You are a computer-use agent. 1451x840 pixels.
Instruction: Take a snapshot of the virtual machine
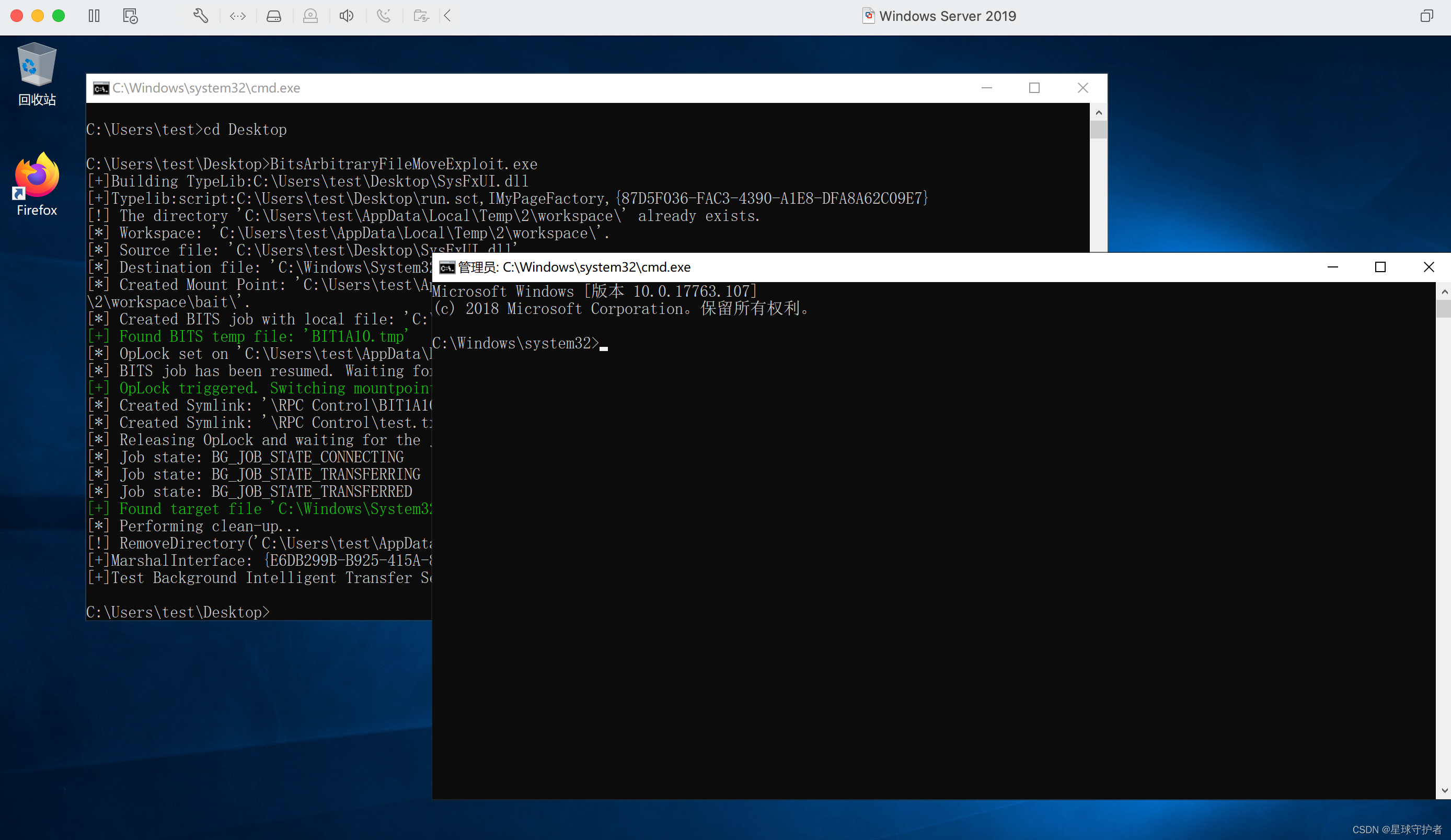130,16
